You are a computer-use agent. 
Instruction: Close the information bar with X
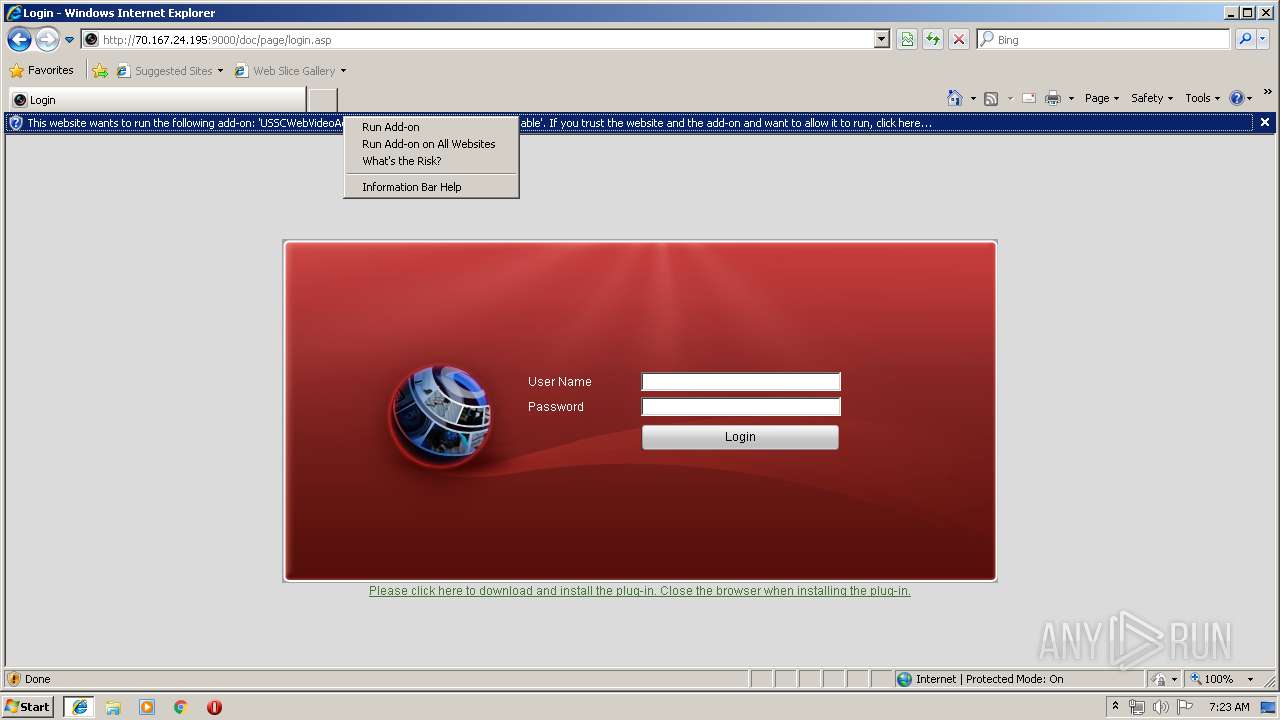coord(1264,122)
